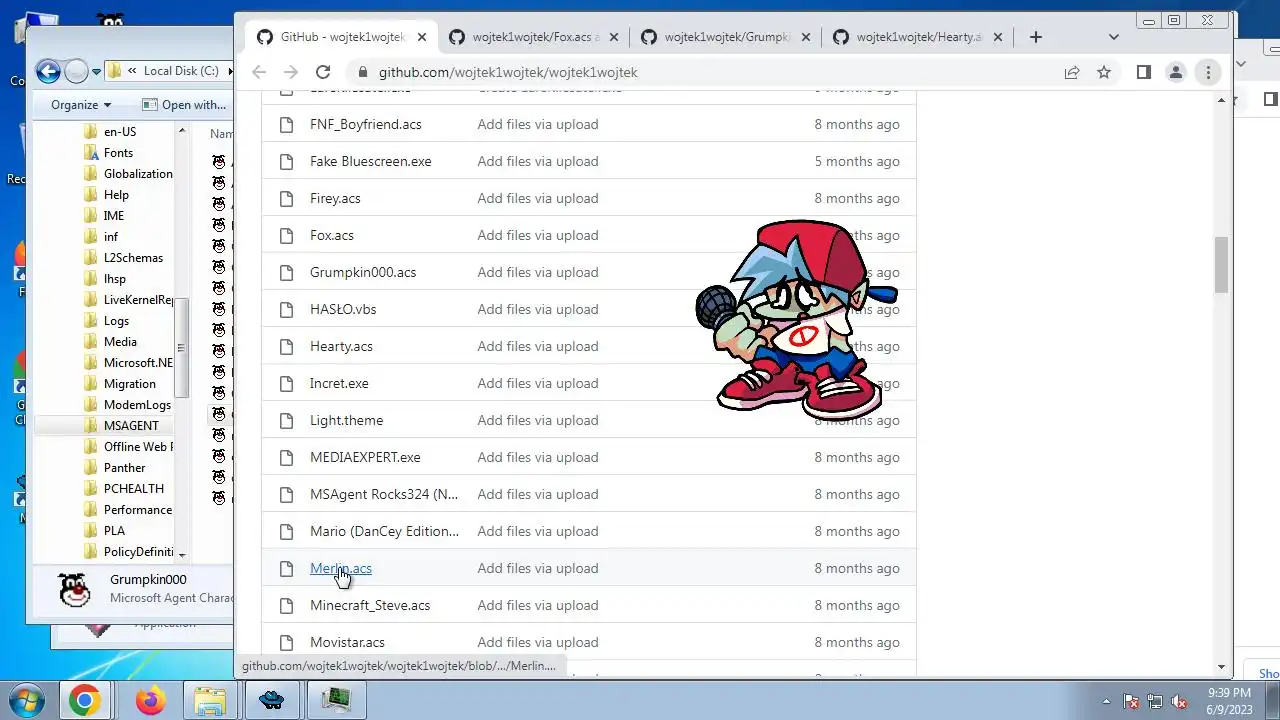Select the Logs folder in Explorer tree

point(116,320)
